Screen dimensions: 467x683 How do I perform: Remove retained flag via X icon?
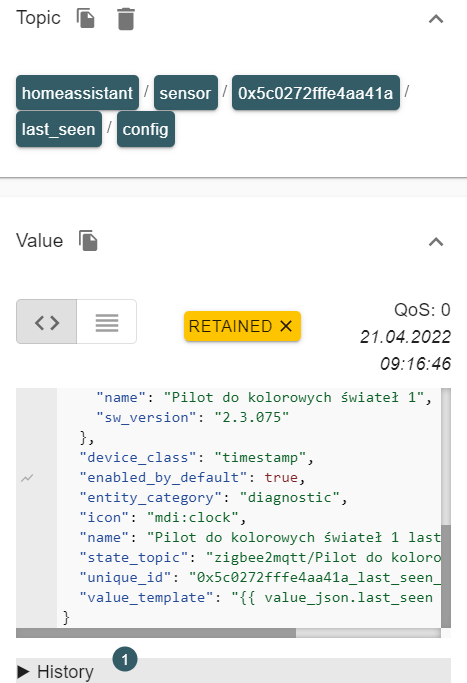pos(286,326)
